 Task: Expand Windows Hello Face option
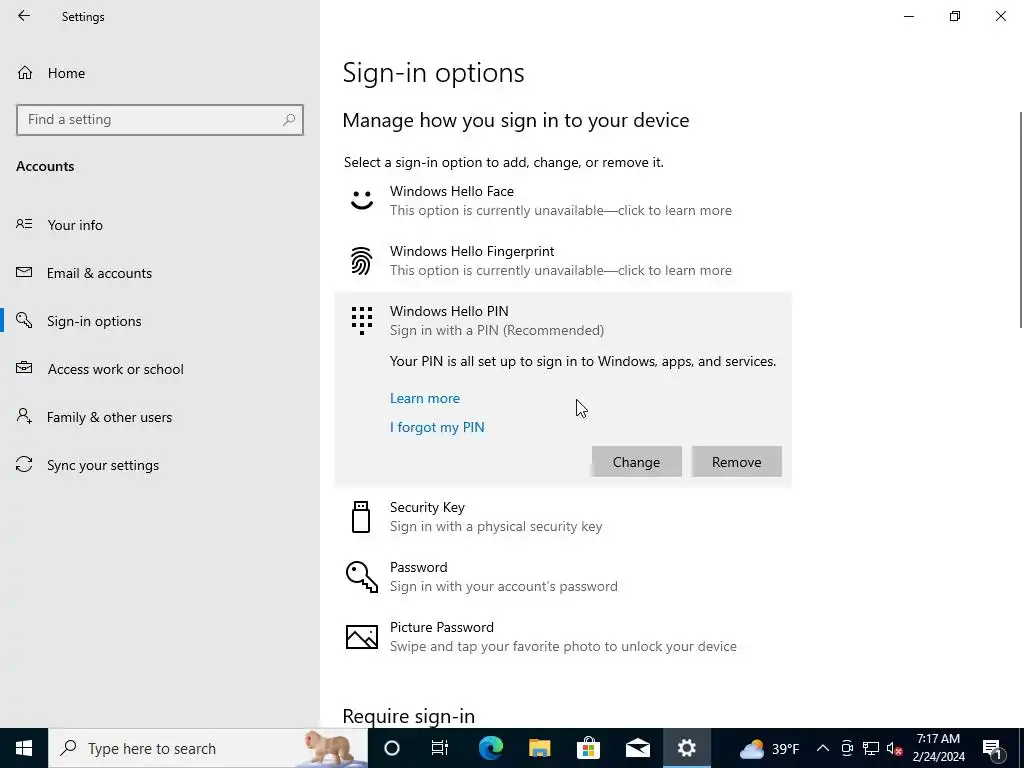click(563, 200)
